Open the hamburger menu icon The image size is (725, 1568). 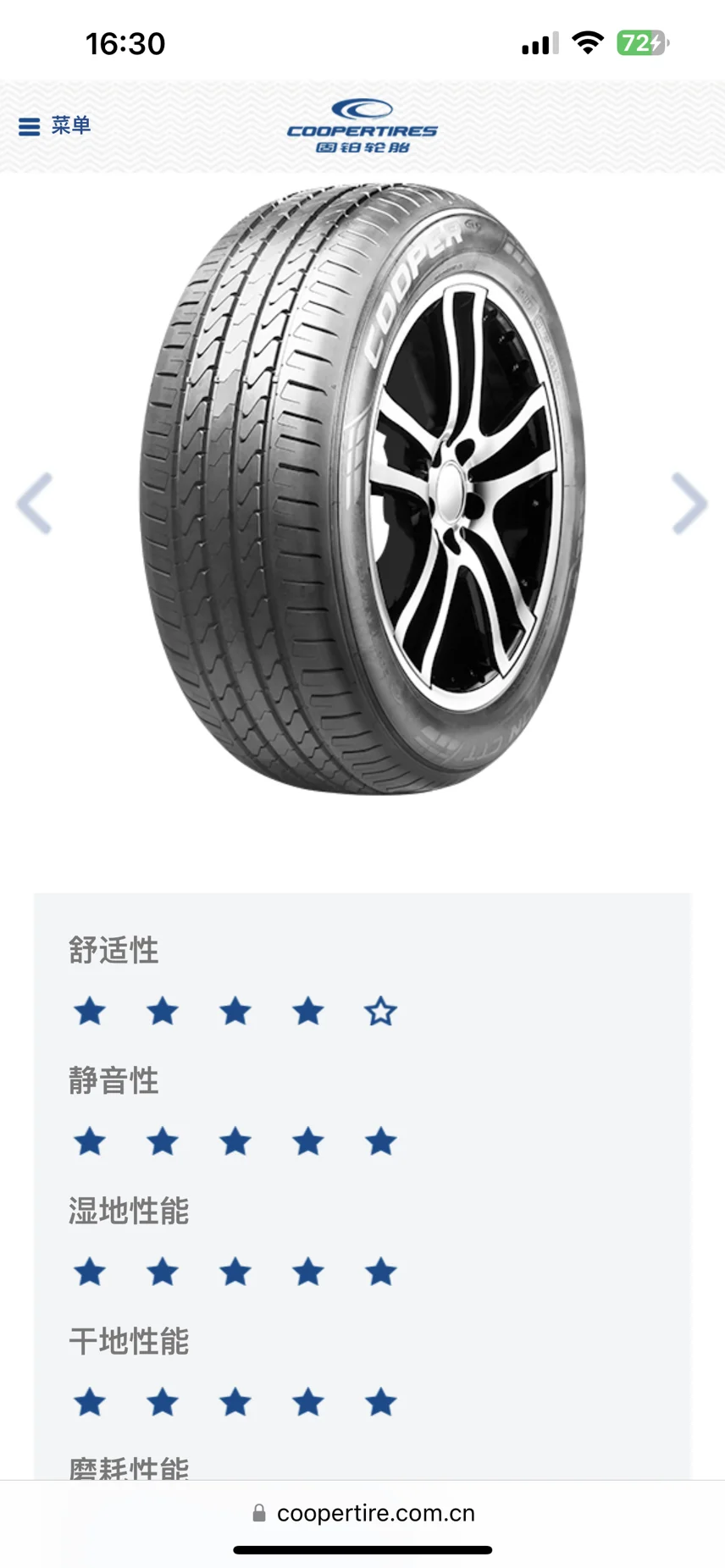pyautogui.click(x=29, y=127)
